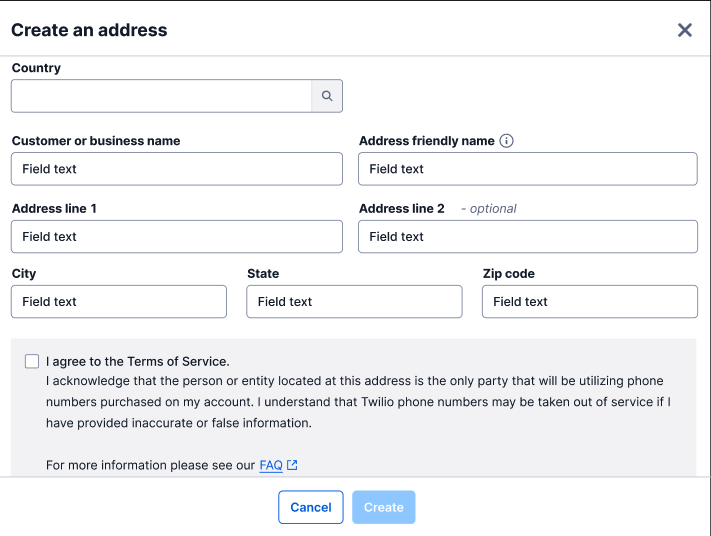Click into the Address friendly name field

pos(527,169)
